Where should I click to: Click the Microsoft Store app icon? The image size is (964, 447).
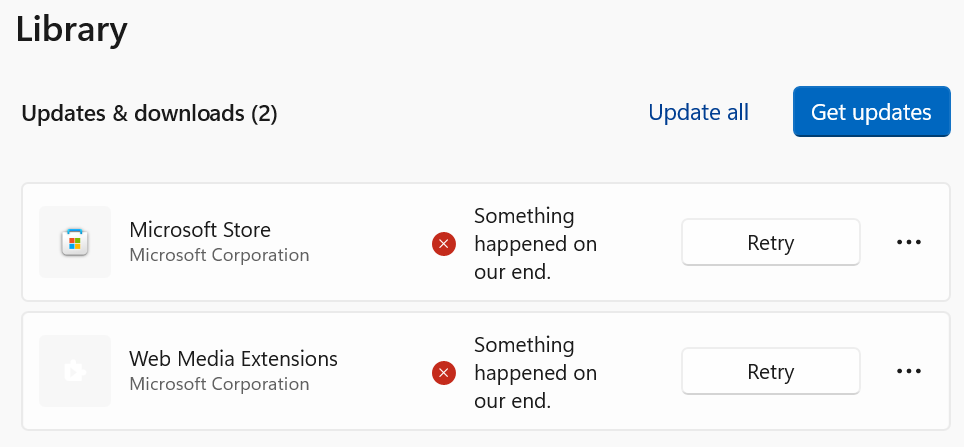(x=74, y=242)
